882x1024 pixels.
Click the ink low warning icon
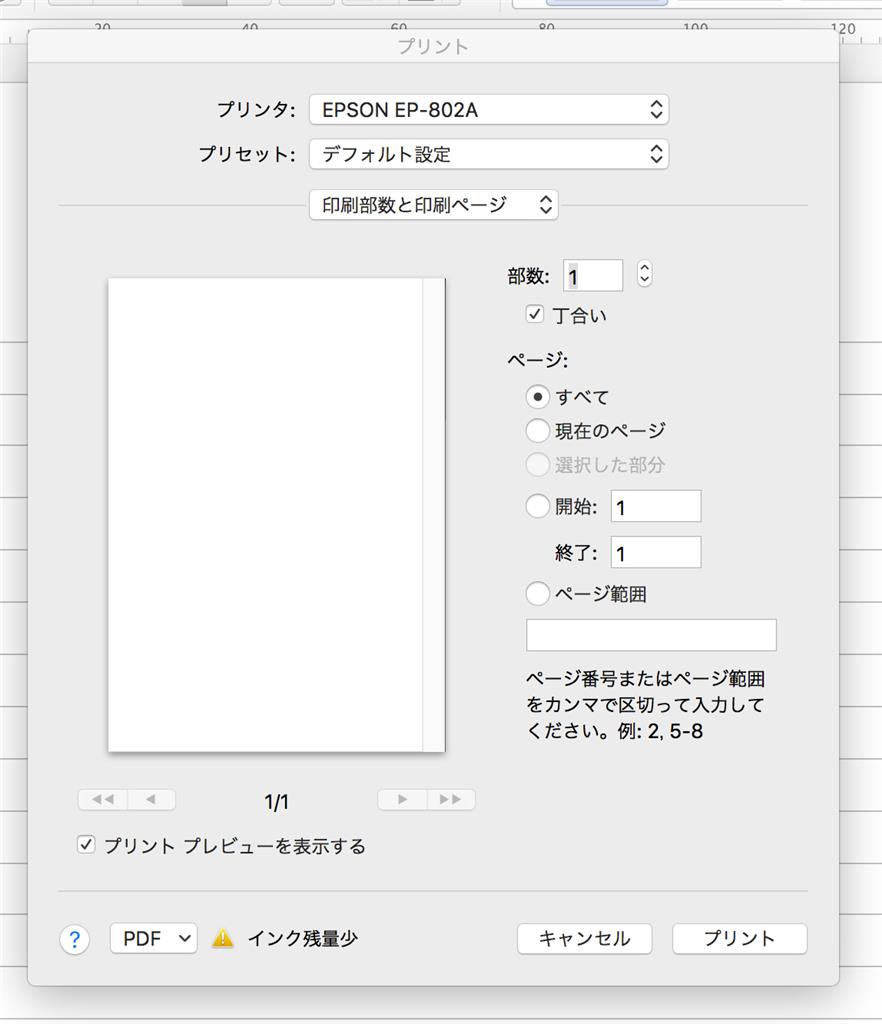[x=223, y=938]
